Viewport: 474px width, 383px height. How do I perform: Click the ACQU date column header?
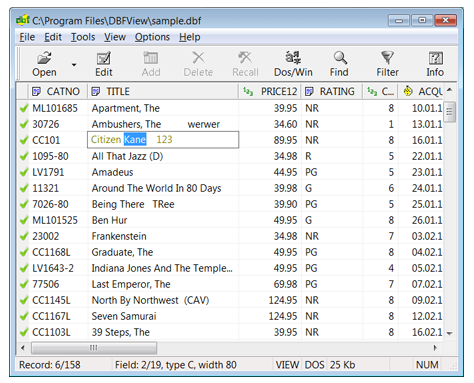point(421,91)
